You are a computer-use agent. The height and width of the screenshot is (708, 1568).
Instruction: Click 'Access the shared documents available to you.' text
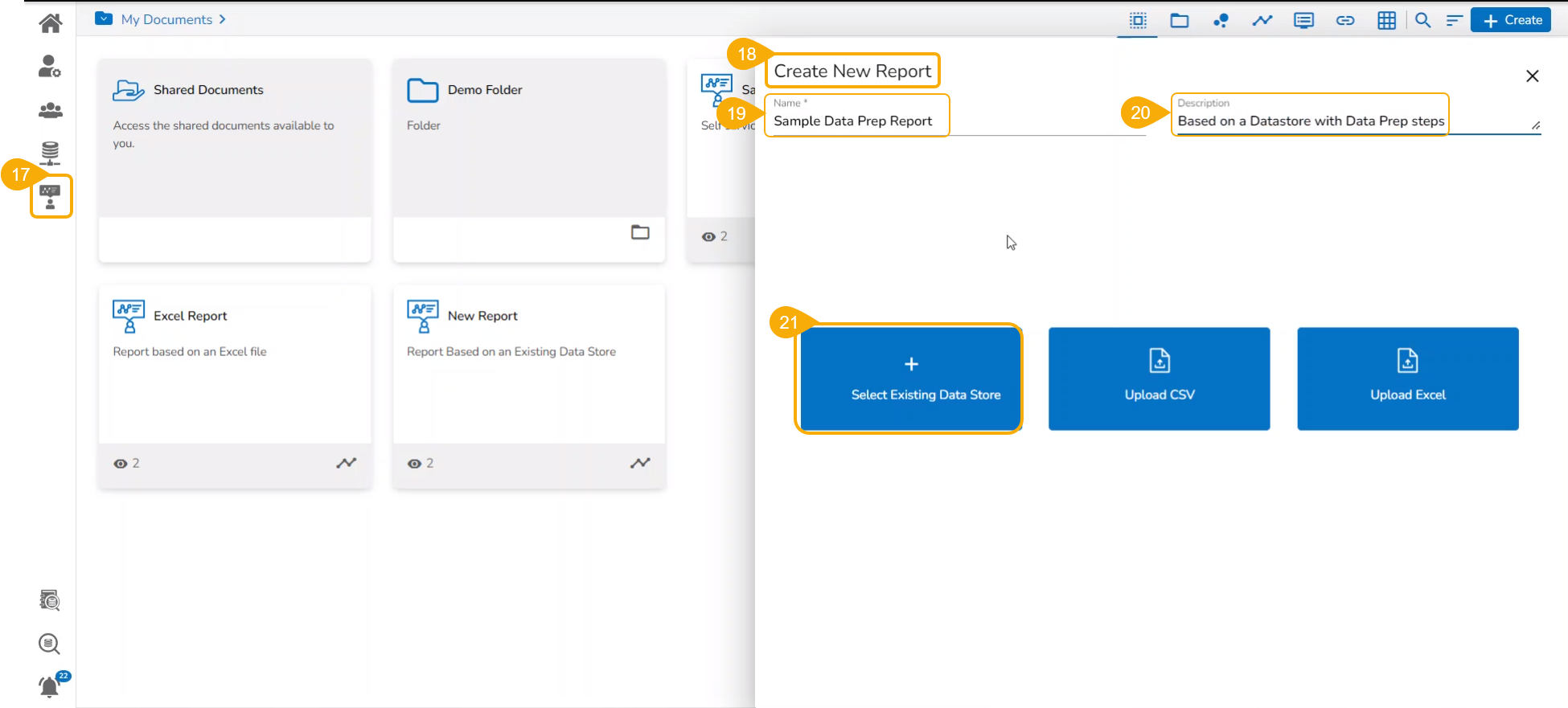[224, 134]
